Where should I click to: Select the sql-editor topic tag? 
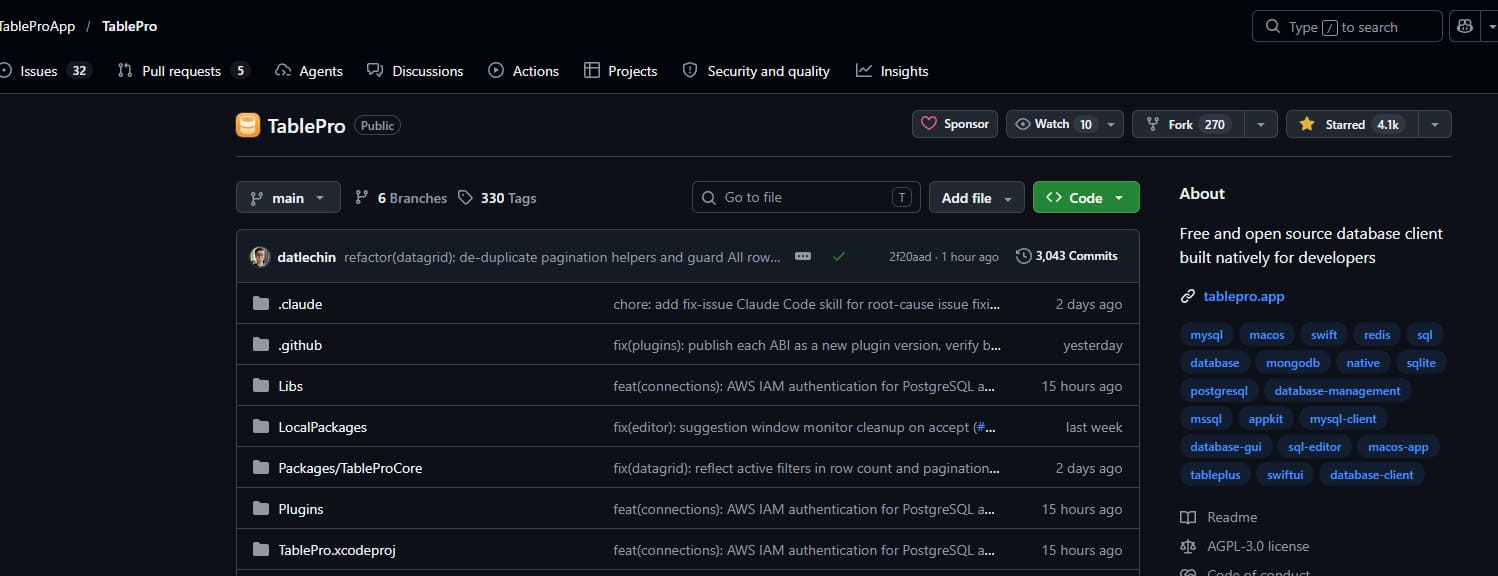[1315, 447]
